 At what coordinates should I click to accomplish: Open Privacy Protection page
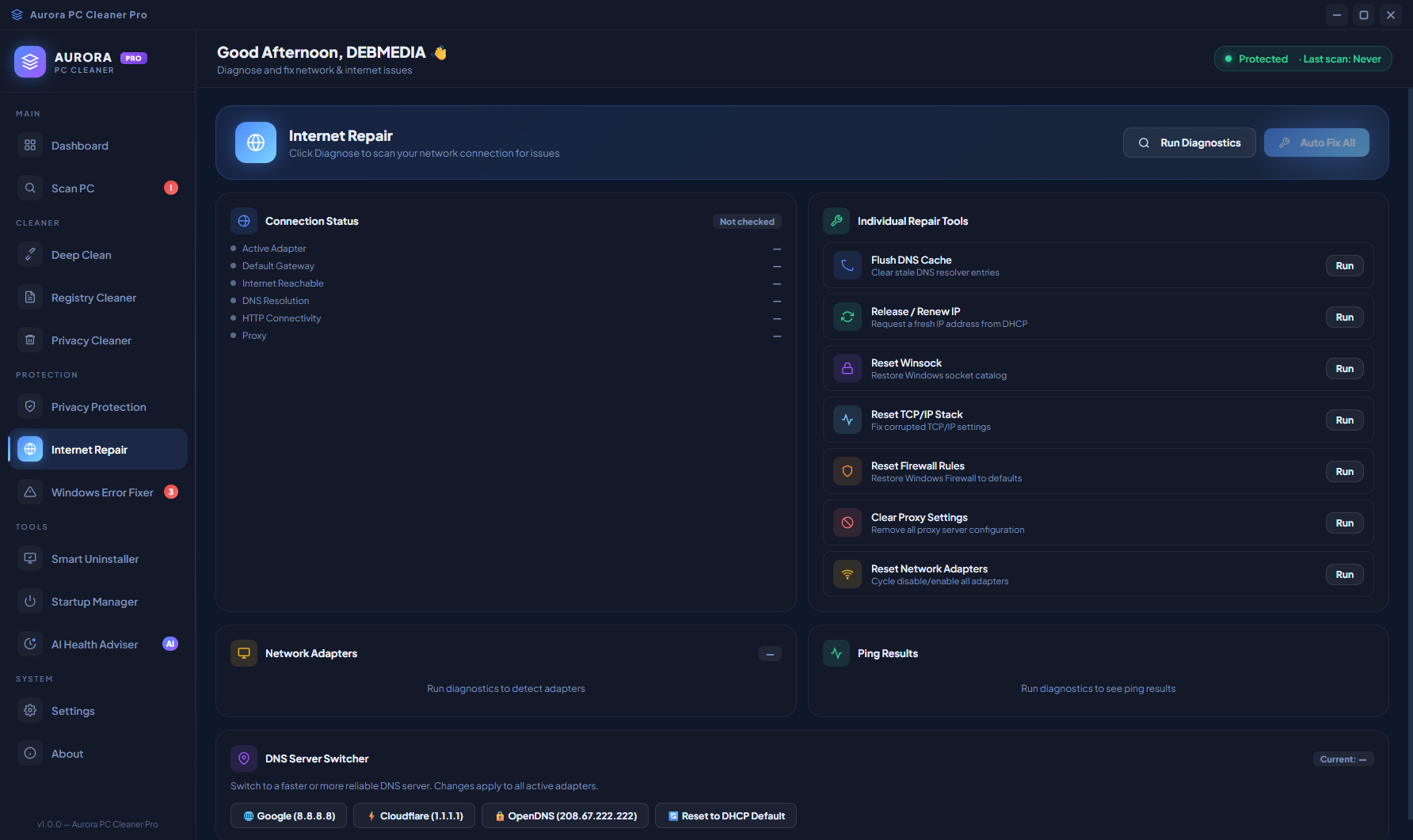pos(98,407)
